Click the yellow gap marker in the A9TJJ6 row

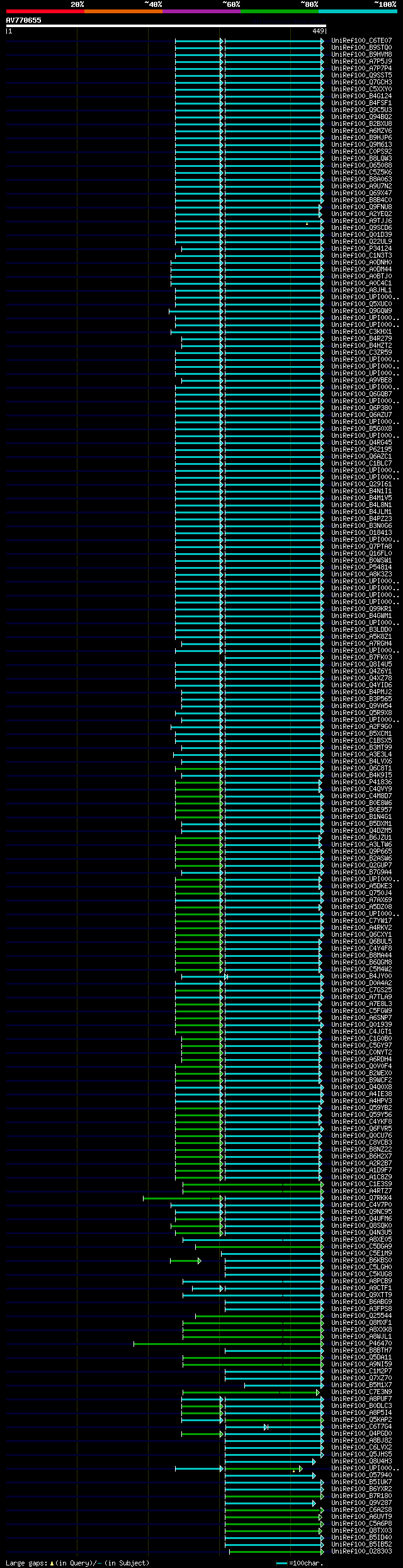point(307,223)
